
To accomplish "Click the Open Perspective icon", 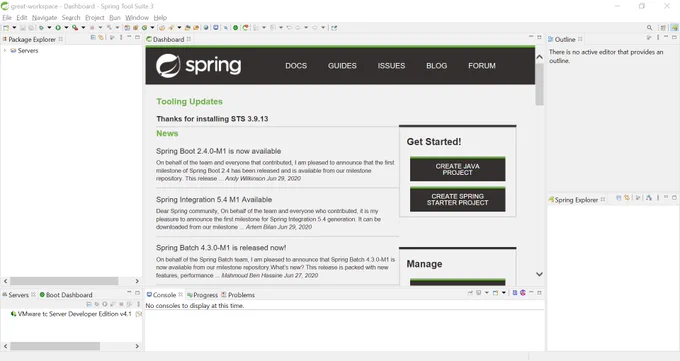I will click(663, 28).
